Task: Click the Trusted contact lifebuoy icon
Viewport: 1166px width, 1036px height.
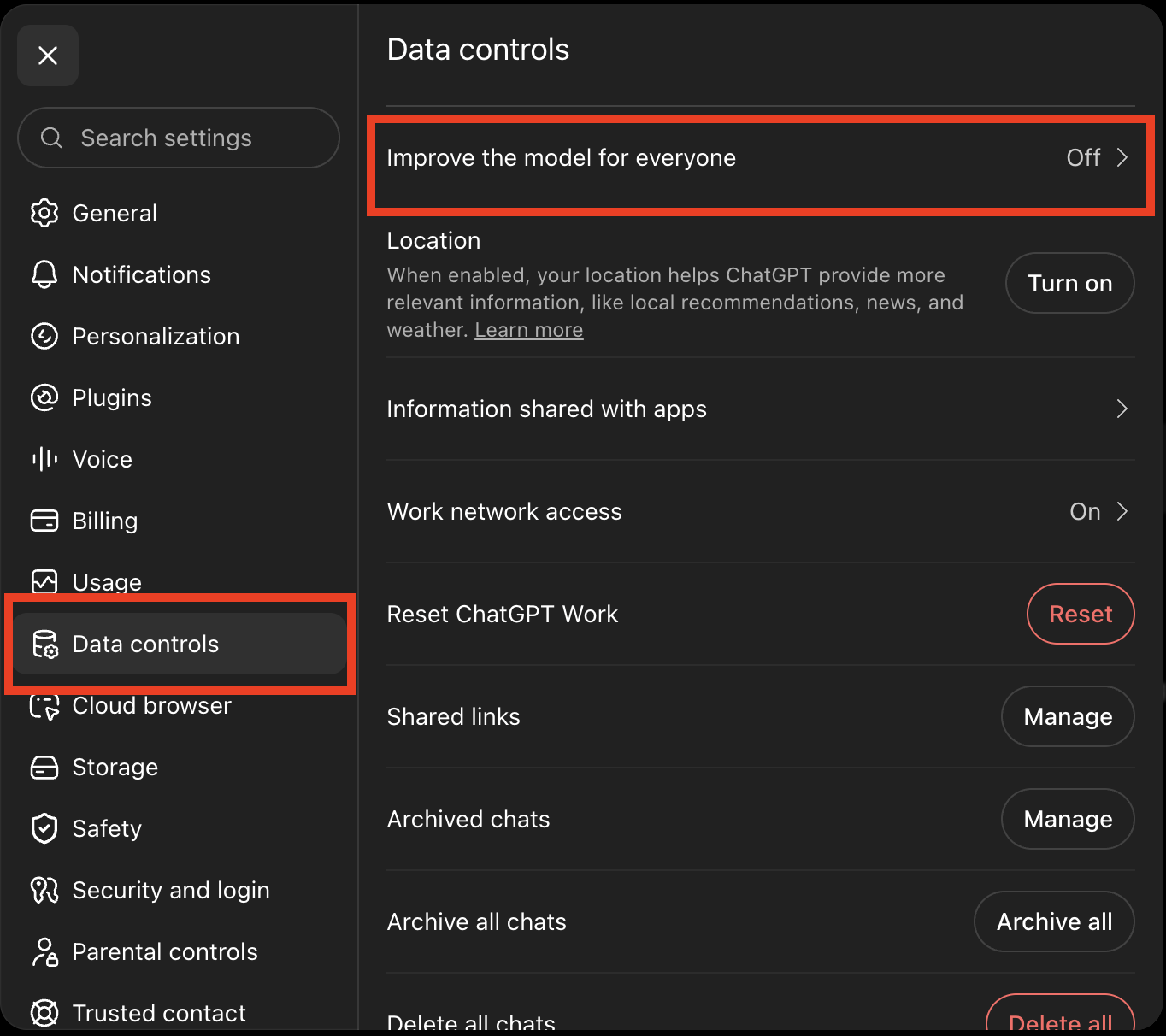Action: (x=44, y=1013)
